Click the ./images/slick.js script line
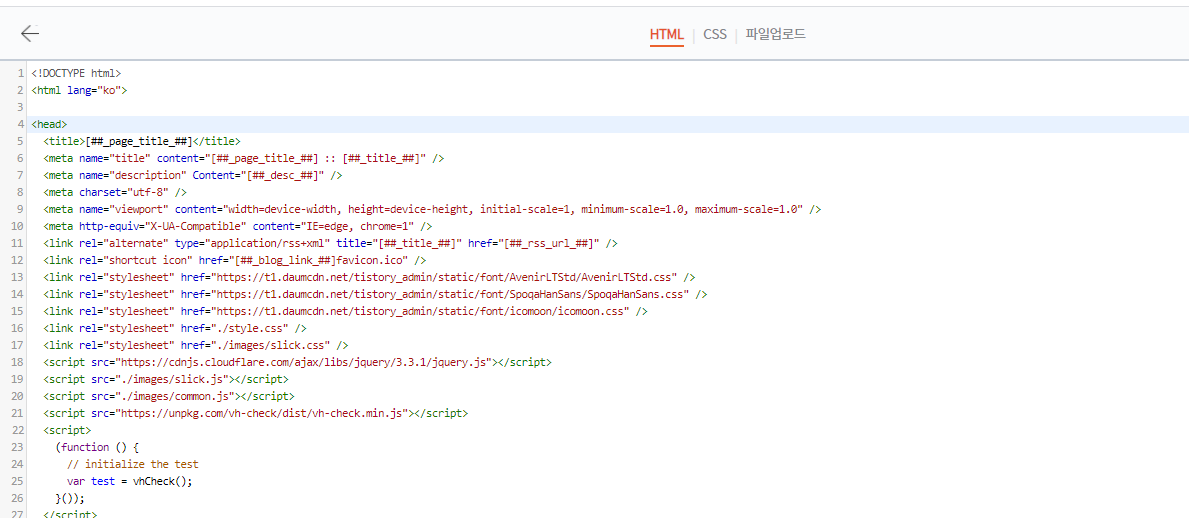 [x=165, y=379]
